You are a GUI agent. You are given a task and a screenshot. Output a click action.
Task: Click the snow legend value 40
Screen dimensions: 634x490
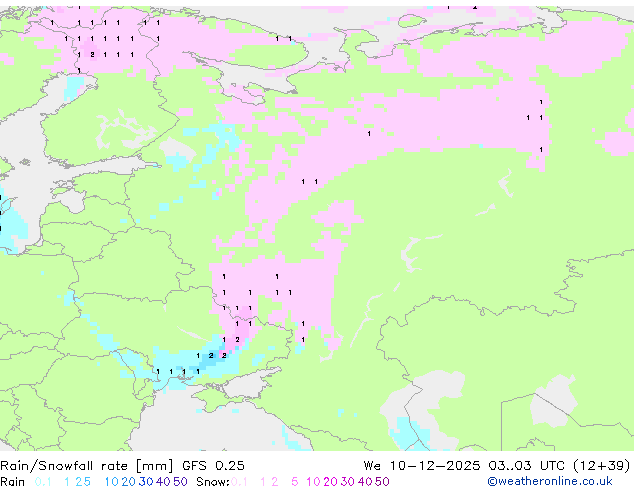[365, 482]
